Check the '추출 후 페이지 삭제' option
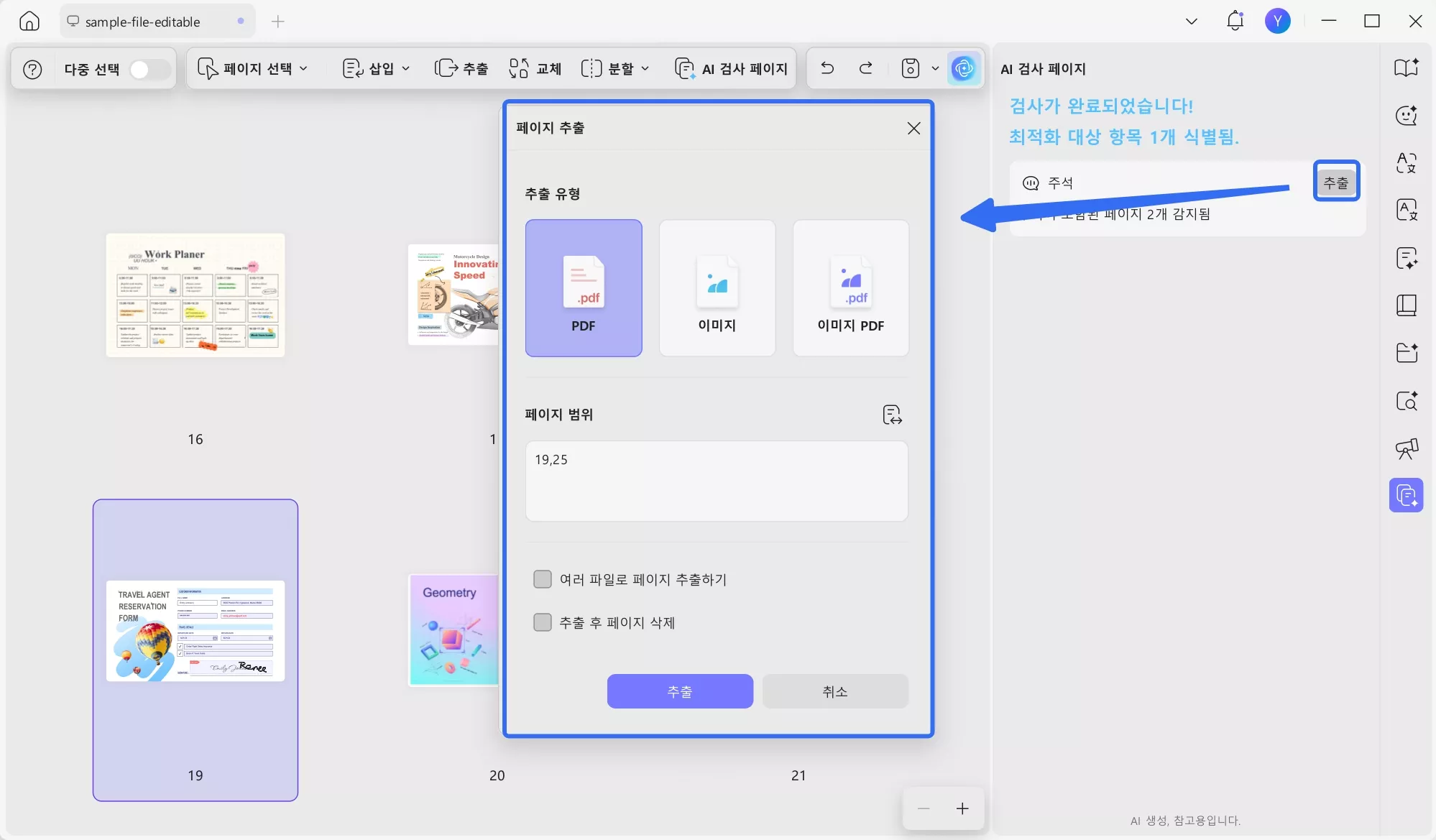This screenshot has height=840, width=1436. (543, 622)
